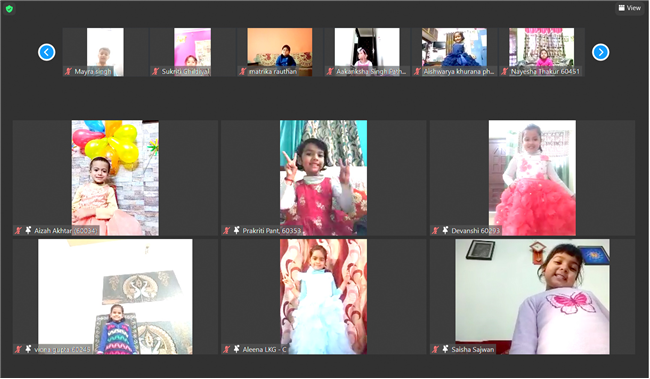Click the green encryption shield icon

click(x=9, y=9)
